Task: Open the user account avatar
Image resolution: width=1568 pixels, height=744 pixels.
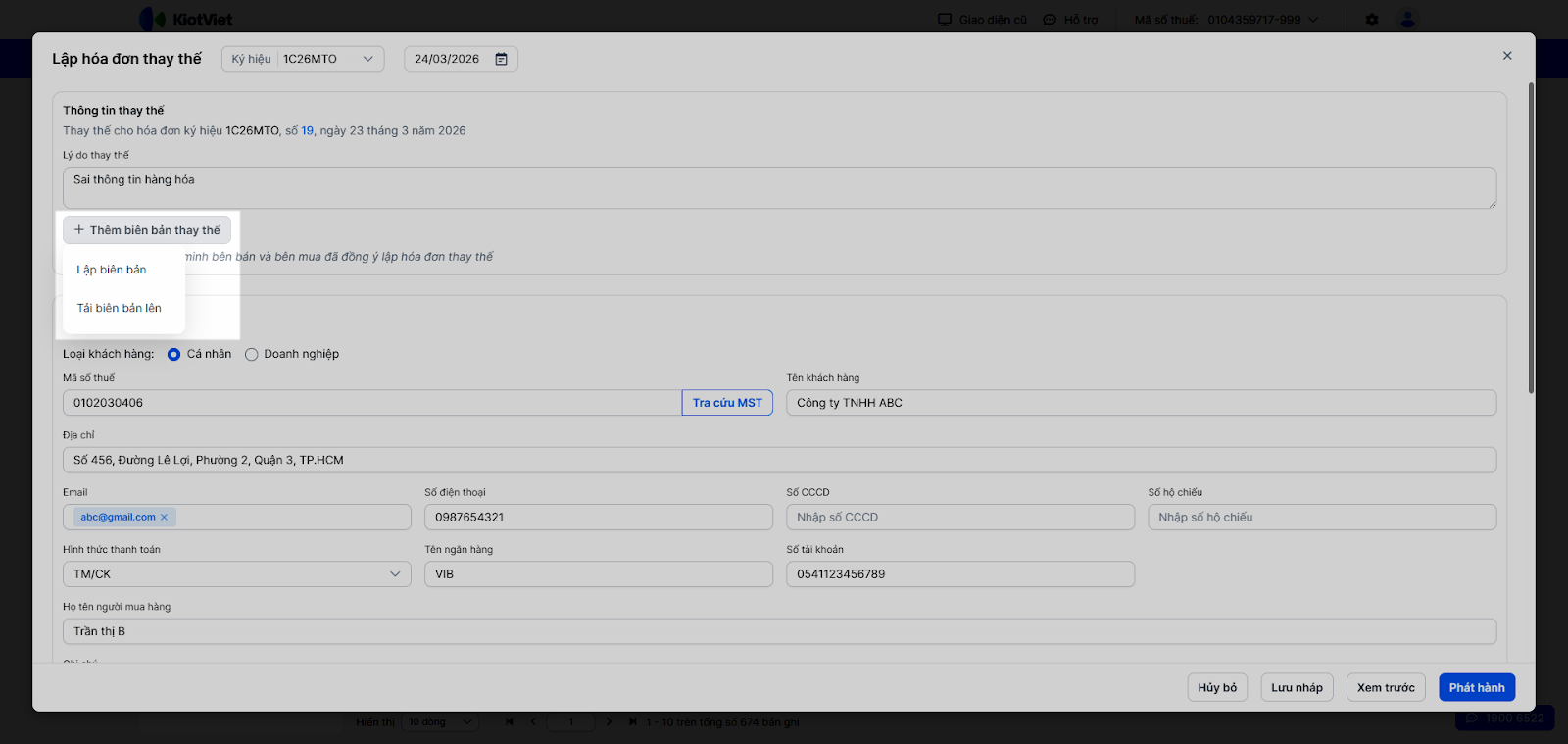Action: (x=1407, y=20)
